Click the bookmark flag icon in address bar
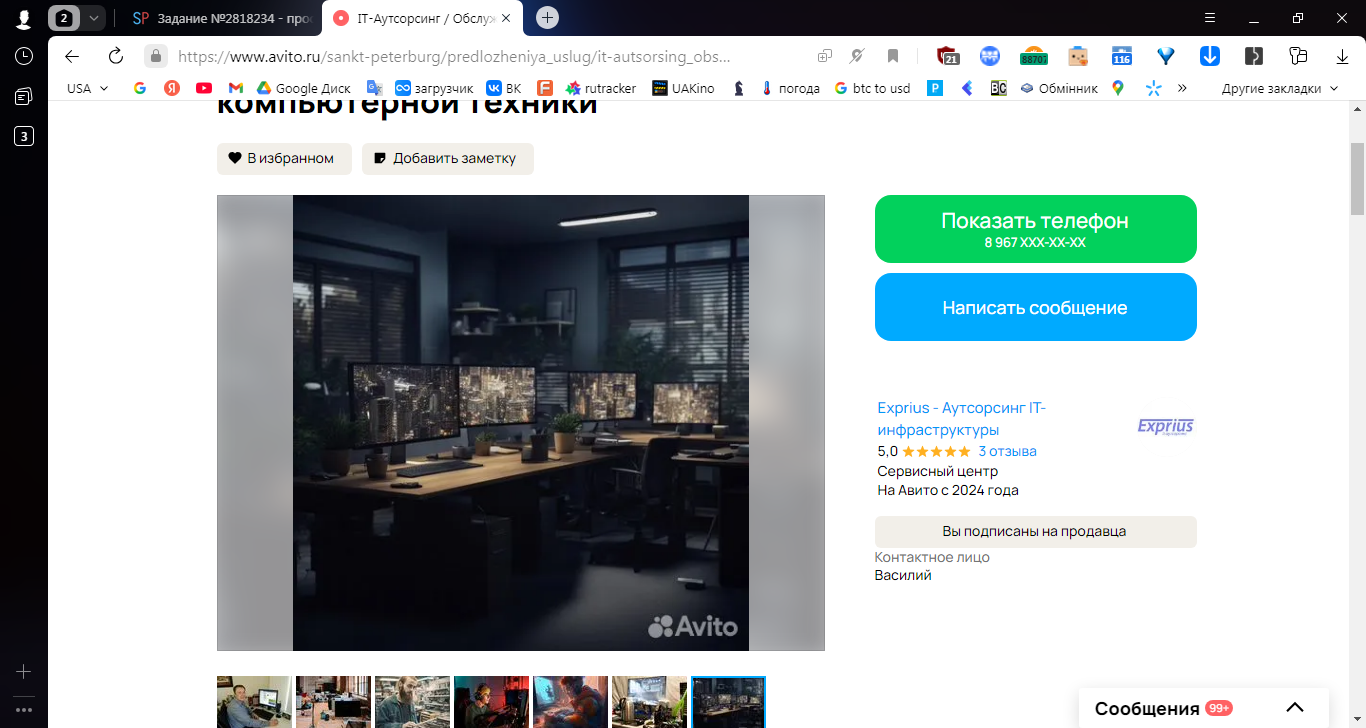This screenshot has width=1366, height=728. point(893,56)
